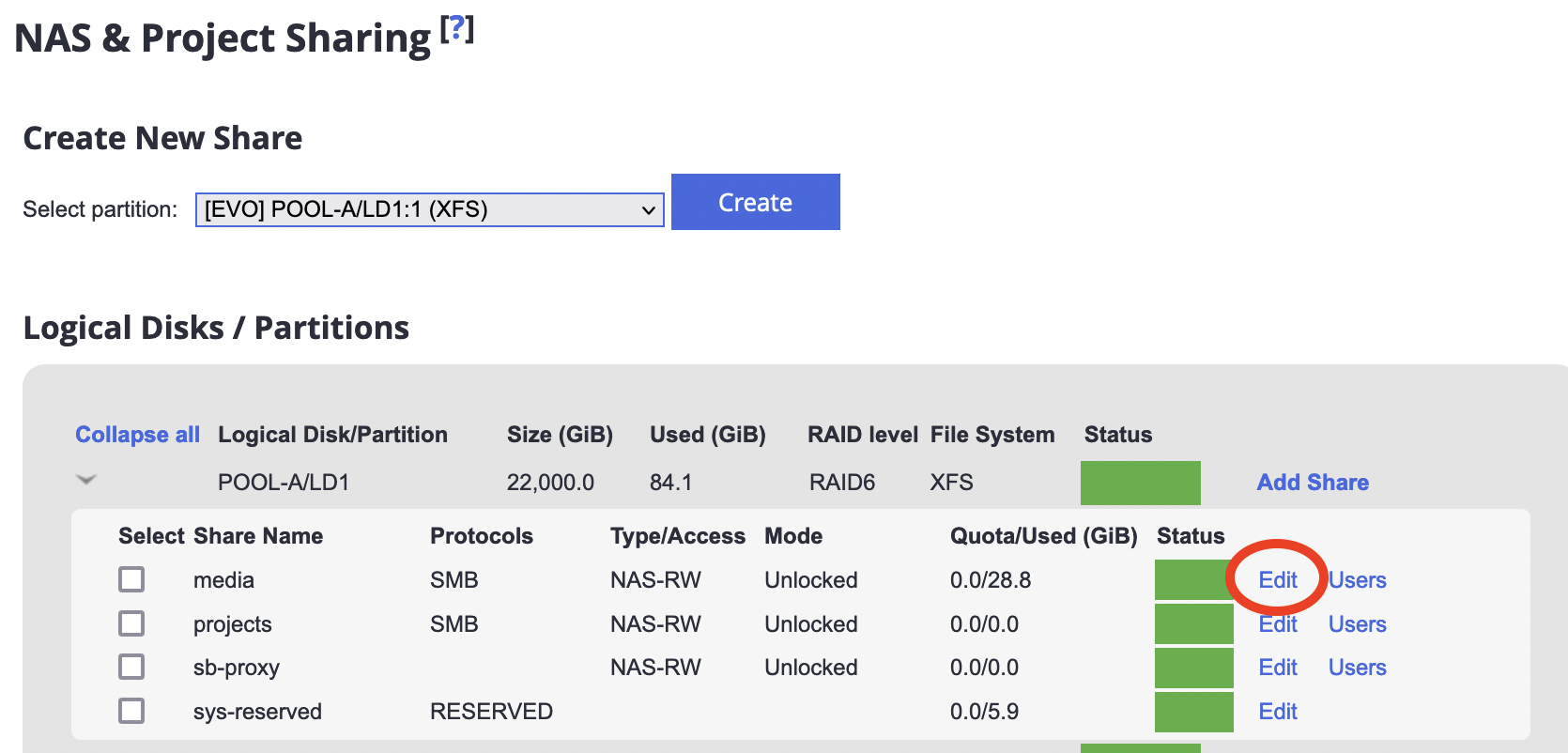Click the sb-proxy share name
This screenshot has width=1568, height=753.
coord(237,668)
